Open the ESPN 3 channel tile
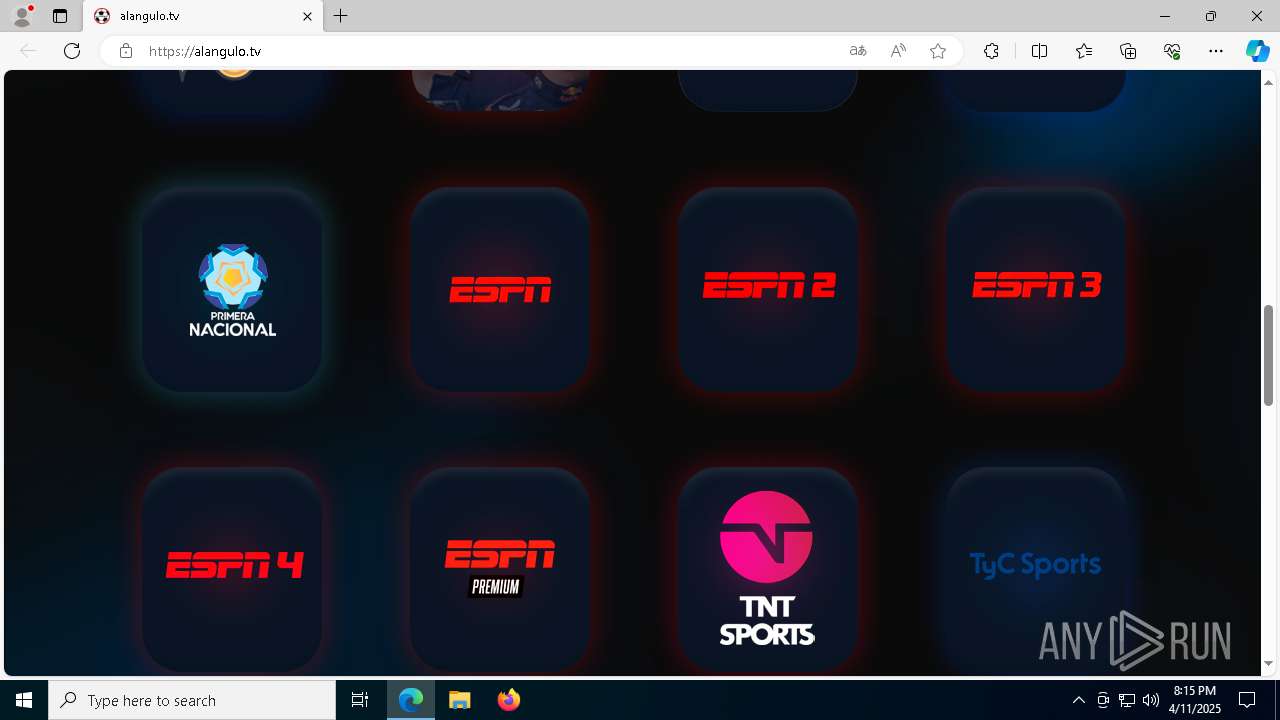 tap(1036, 289)
